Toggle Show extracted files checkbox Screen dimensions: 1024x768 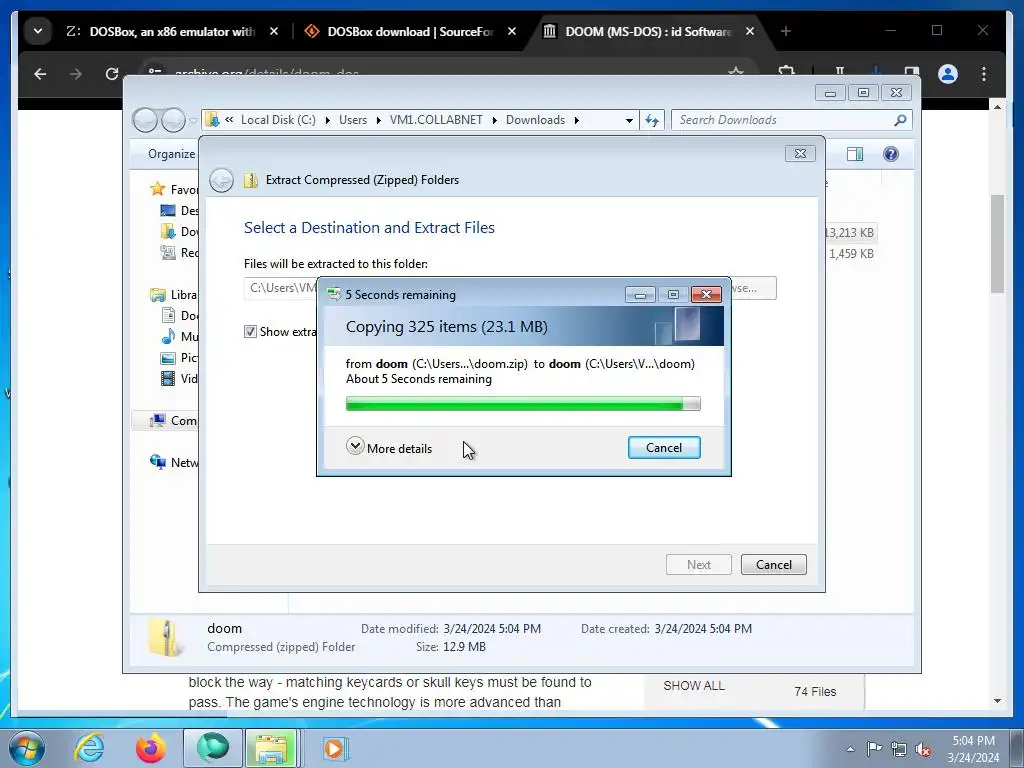[x=250, y=332]
